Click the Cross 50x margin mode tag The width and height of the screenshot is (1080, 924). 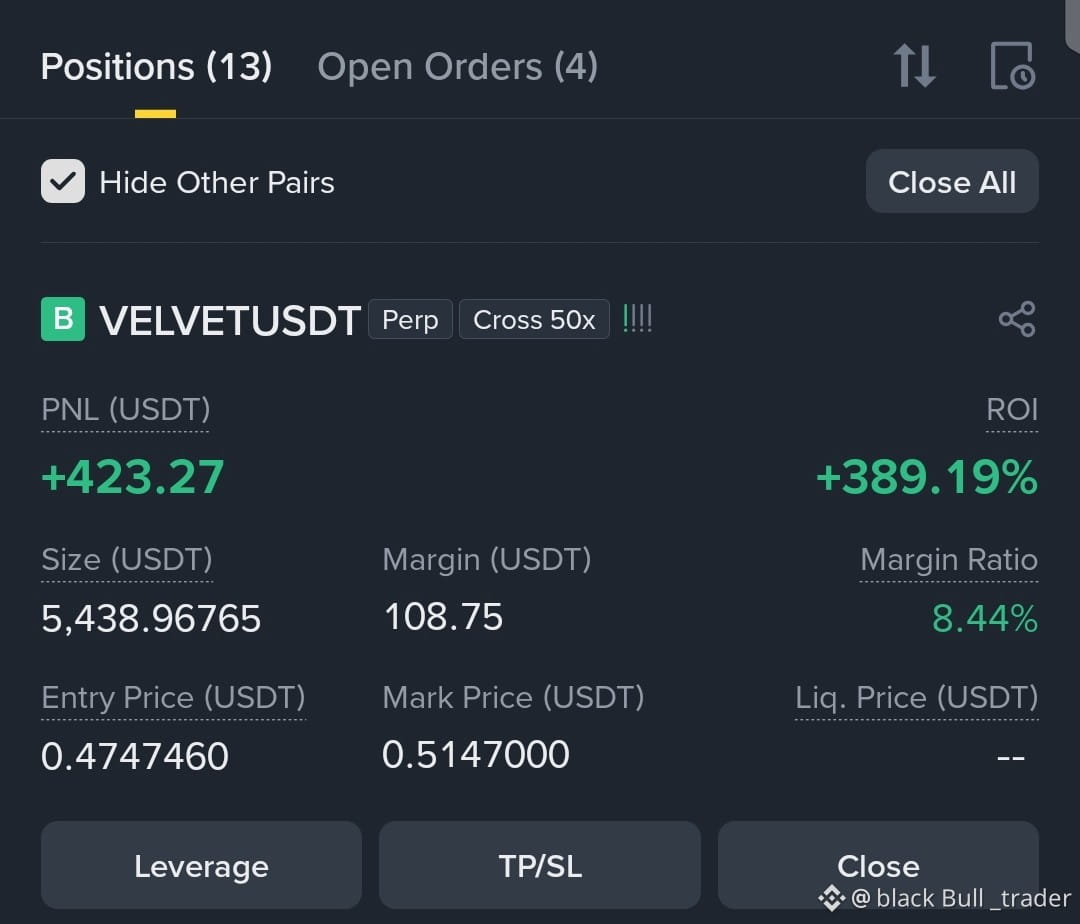[534, 319]
